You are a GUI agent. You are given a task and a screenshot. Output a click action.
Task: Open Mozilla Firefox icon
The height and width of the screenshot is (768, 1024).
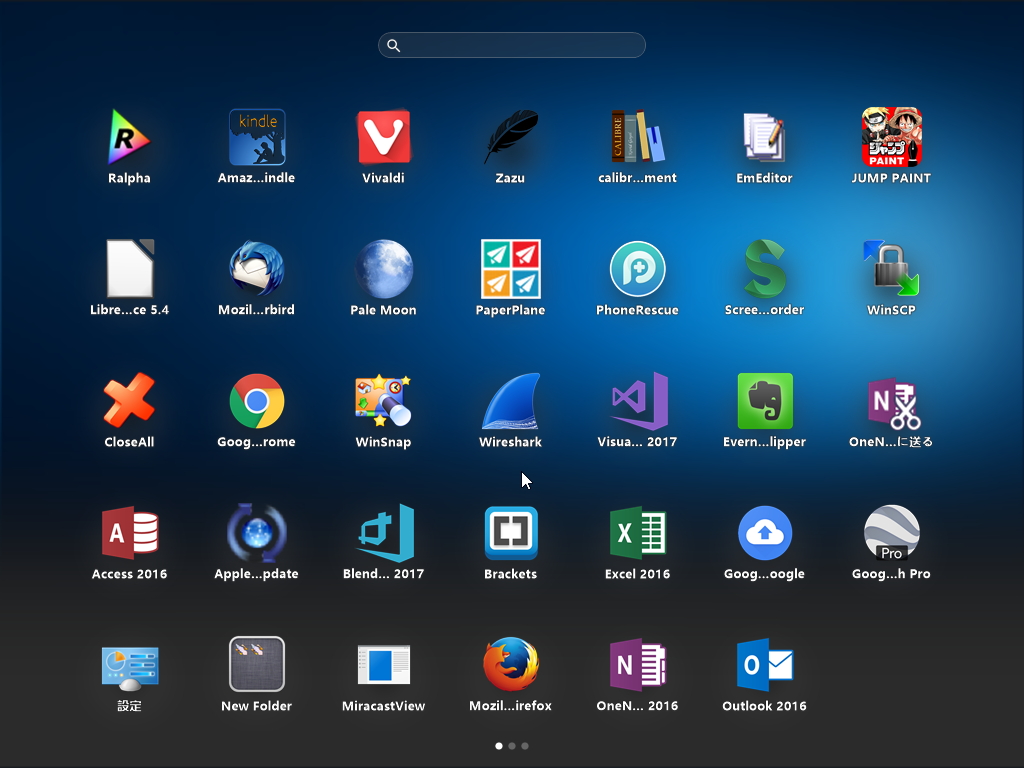[x=511, y=664]
